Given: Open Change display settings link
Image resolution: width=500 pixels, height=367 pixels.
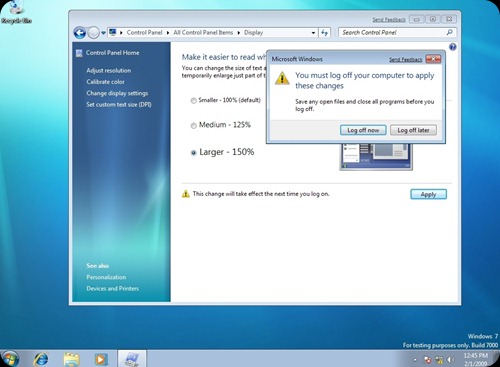Looking at the screenshot, I should click(117, 93).
